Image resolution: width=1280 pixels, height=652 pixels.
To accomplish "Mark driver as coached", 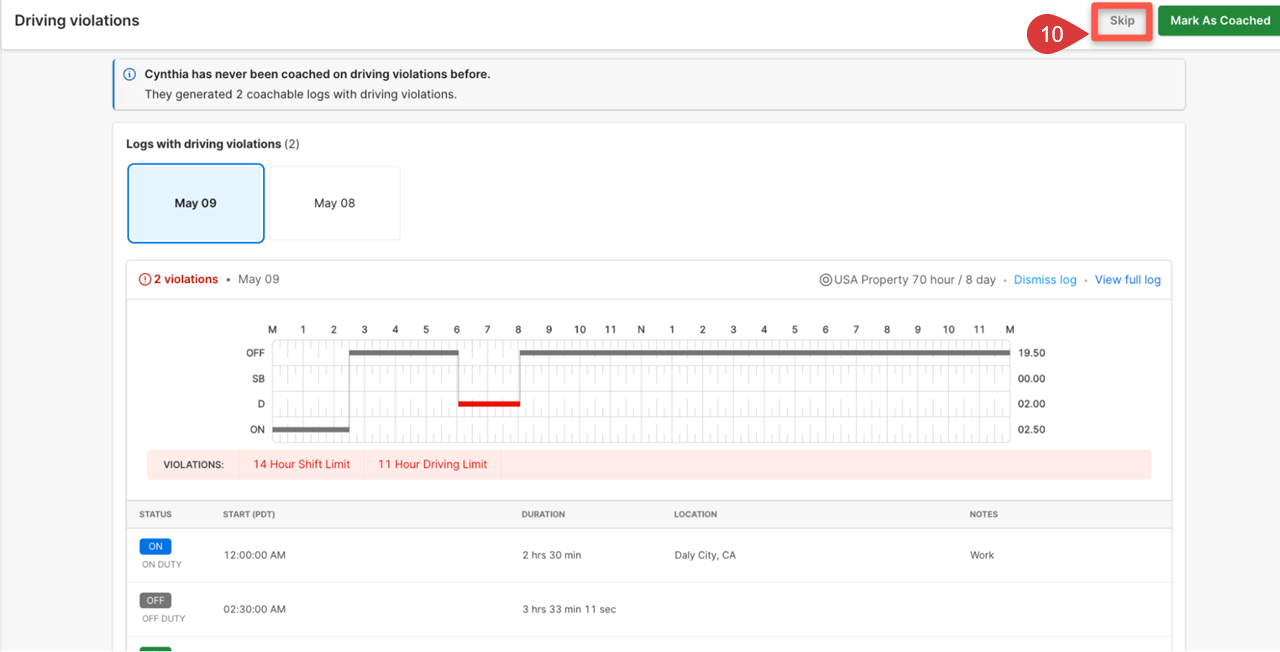I will pyautogui.click(x=1220, y=21).
